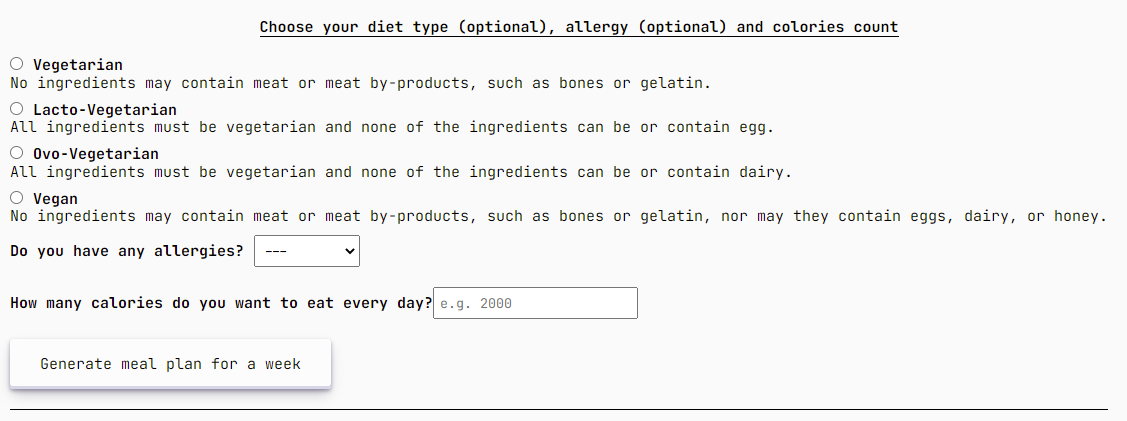Screen dimensions: 1127x421
Task: Click the 'How many calories' question label
Action: point(221,303)
